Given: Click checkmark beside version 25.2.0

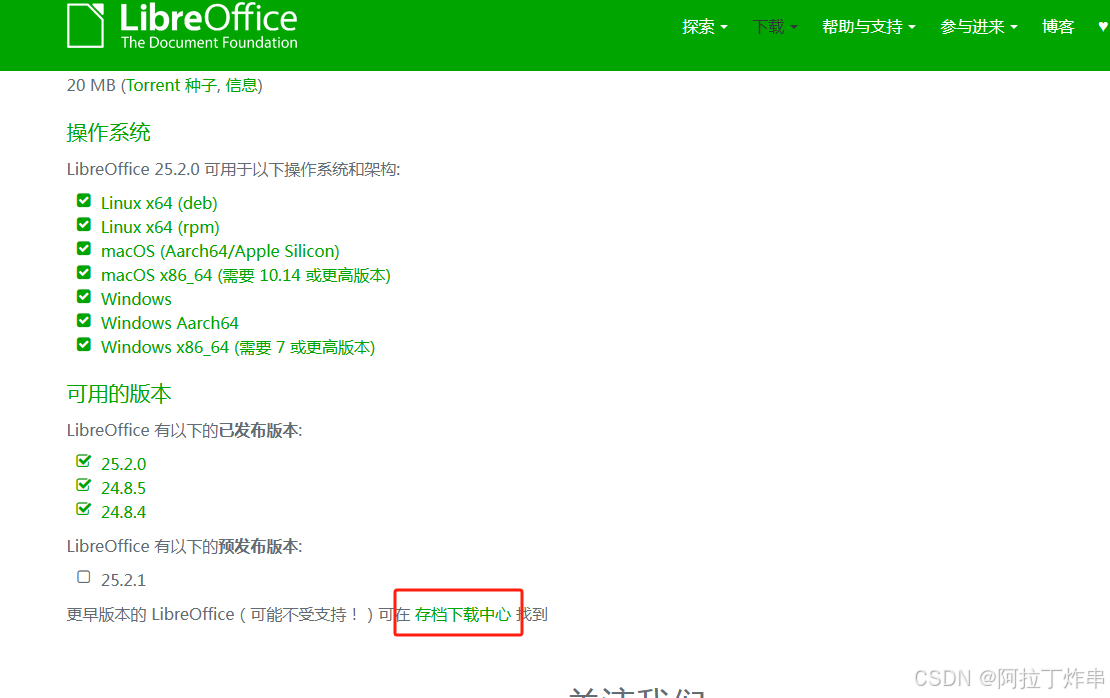Looking at the screenshot, I should pos(84,462).
